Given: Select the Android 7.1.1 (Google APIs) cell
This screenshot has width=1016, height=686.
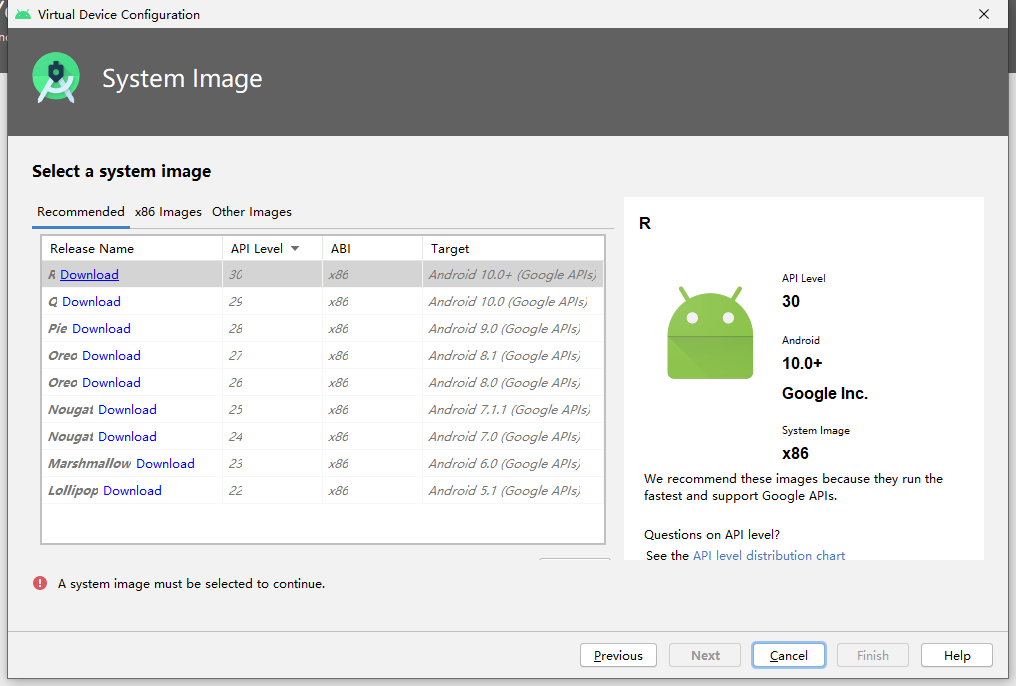Looking at the screenshot, I should pos(513,410).
